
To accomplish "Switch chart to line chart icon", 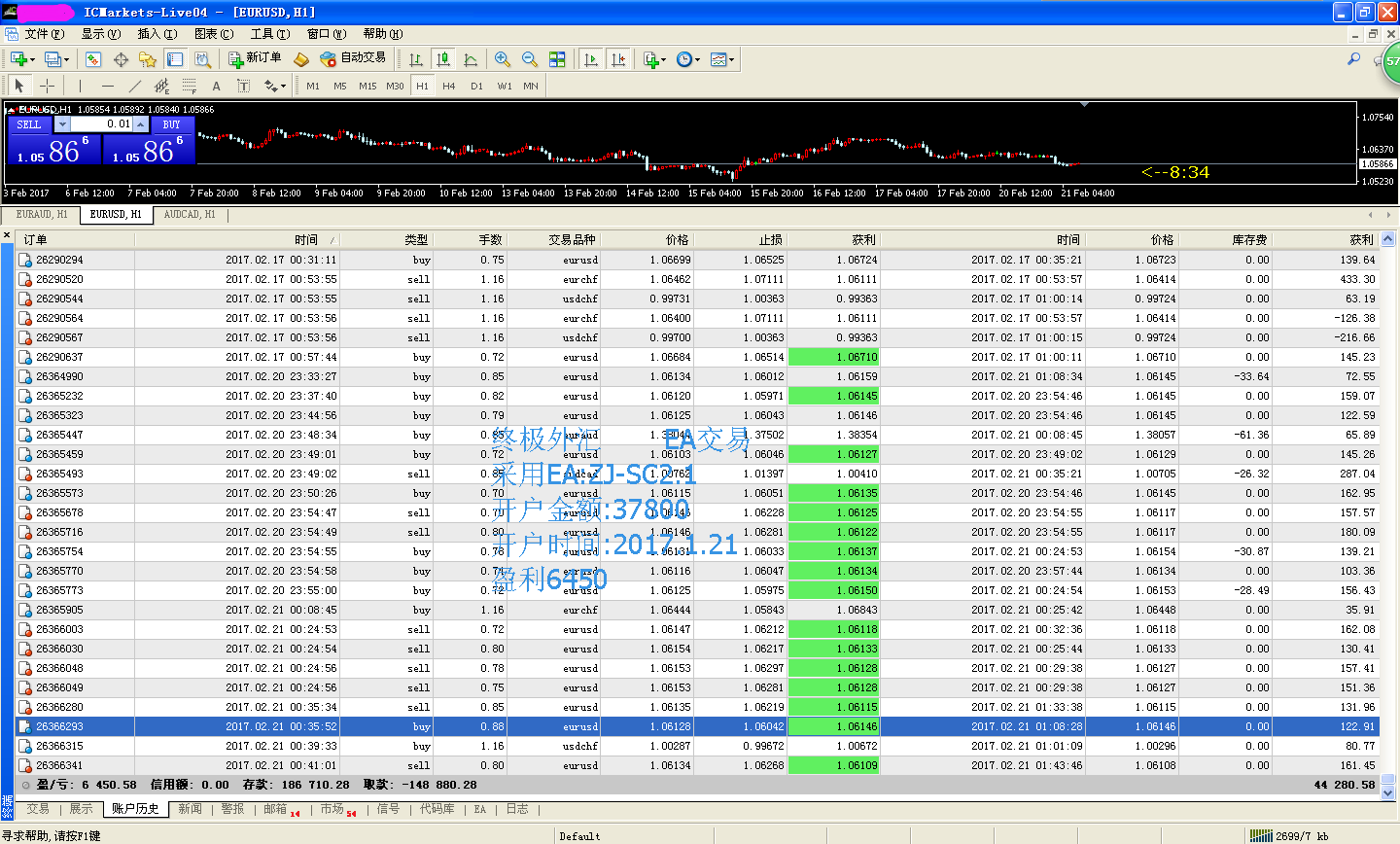I will (x=471, y=59).
